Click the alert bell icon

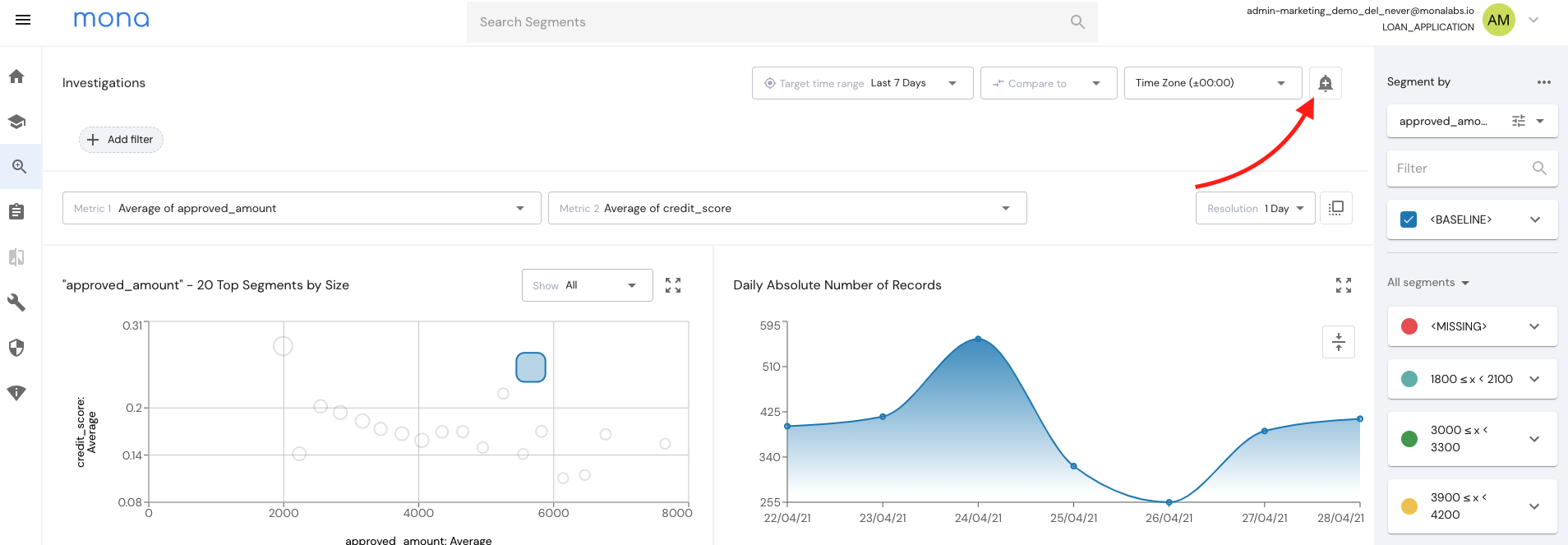[1325, 83]
